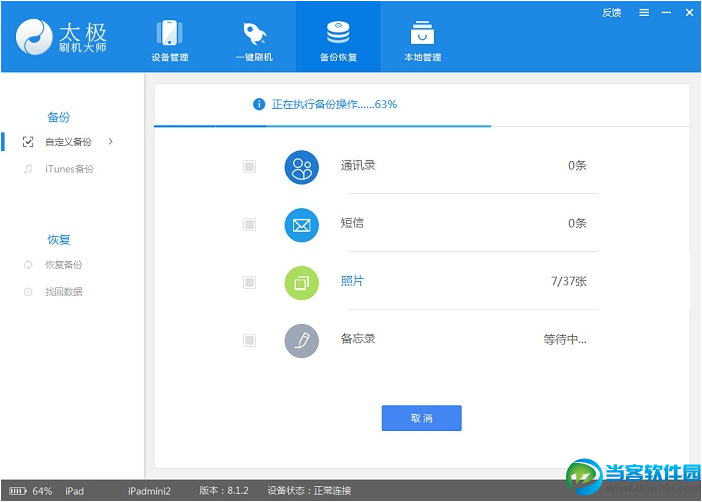The image size is (702, 502).
Task: Select the 一键刷机 rocket icon
Action: [253, 33]
